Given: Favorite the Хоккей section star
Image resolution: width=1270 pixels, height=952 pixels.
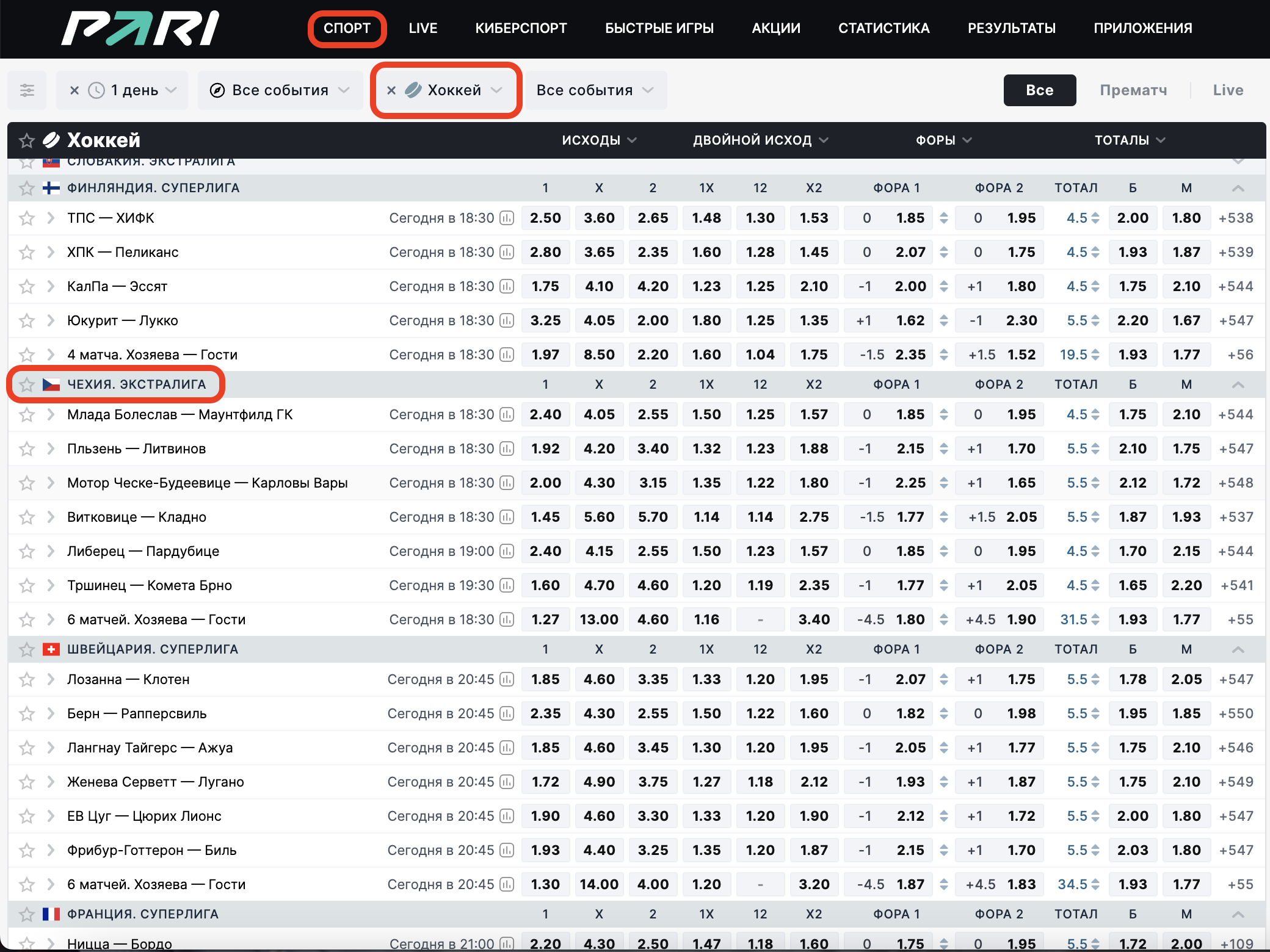Looking at the screenshot, I should 26,141.
